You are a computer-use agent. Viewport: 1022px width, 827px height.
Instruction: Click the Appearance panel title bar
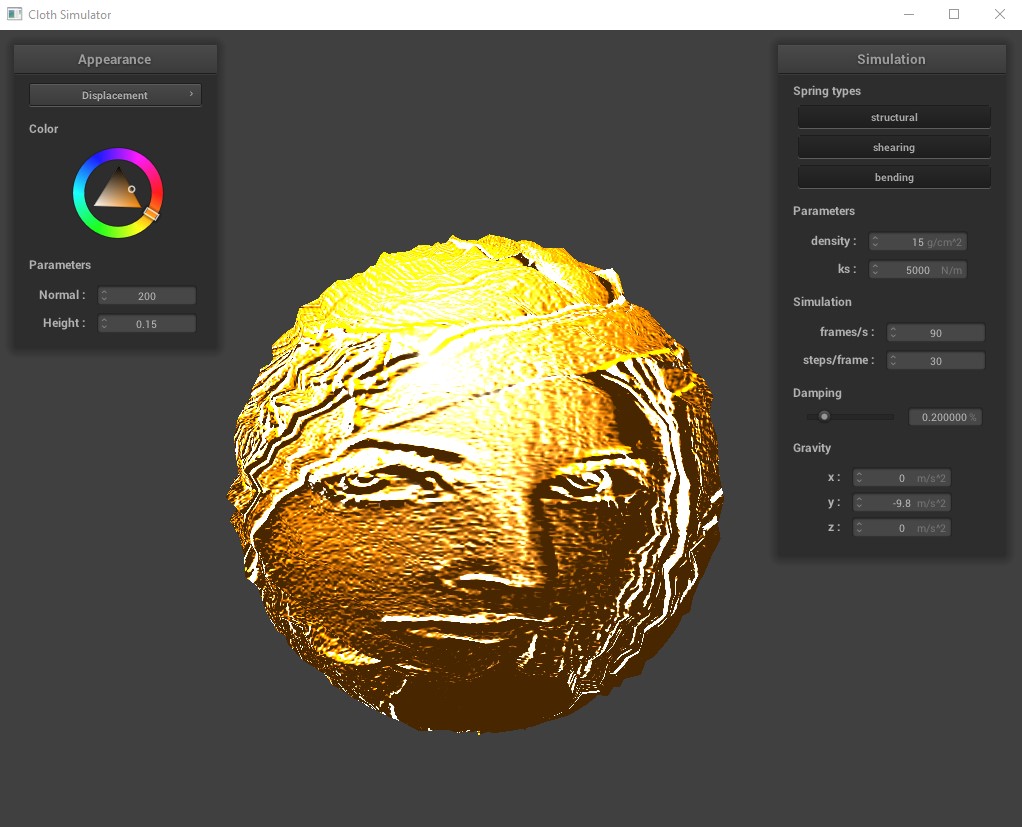[x=115, y=59]
